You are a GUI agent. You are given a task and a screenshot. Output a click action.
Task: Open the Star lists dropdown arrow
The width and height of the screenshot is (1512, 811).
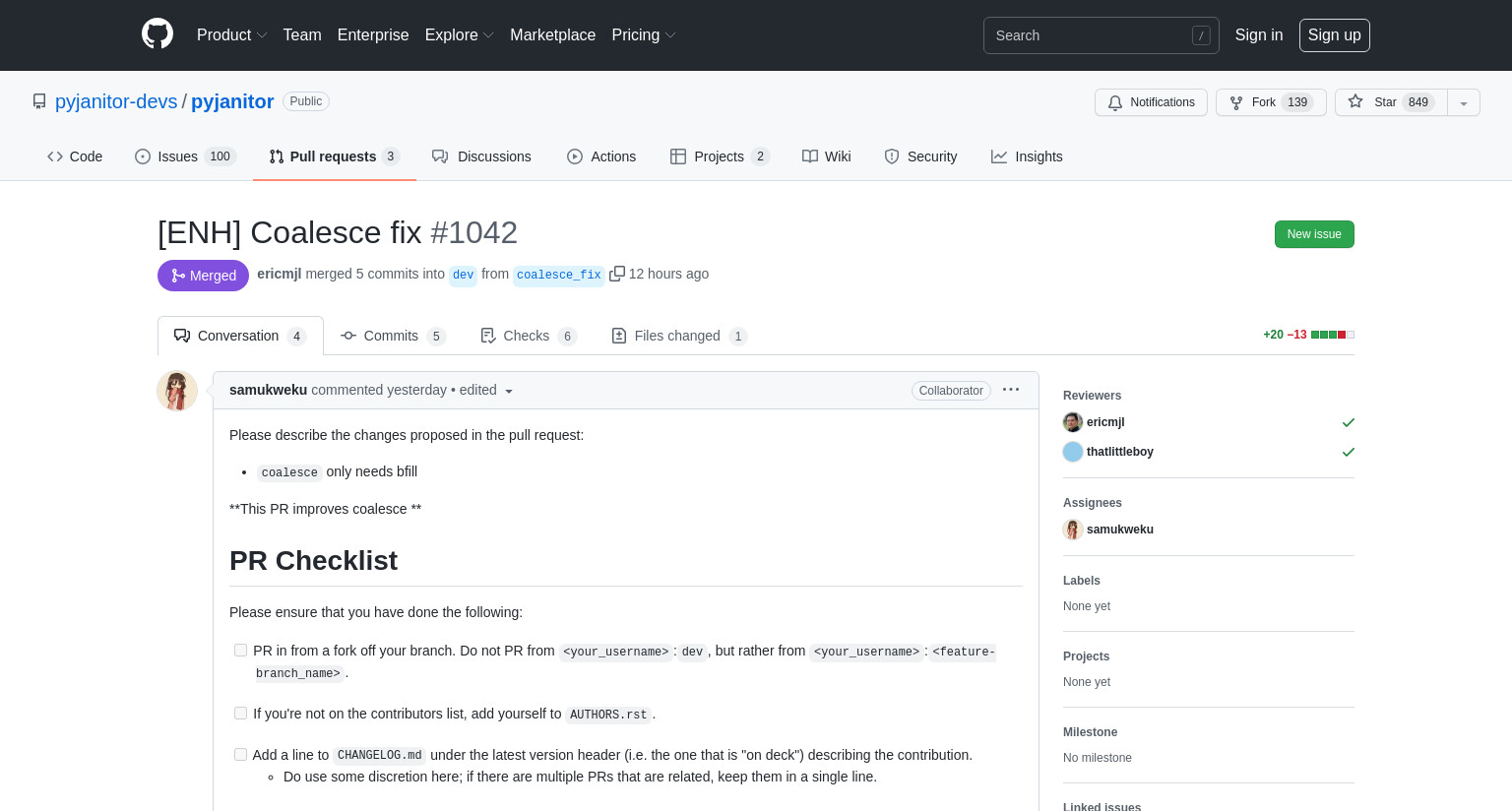[x=1464, y=102]
